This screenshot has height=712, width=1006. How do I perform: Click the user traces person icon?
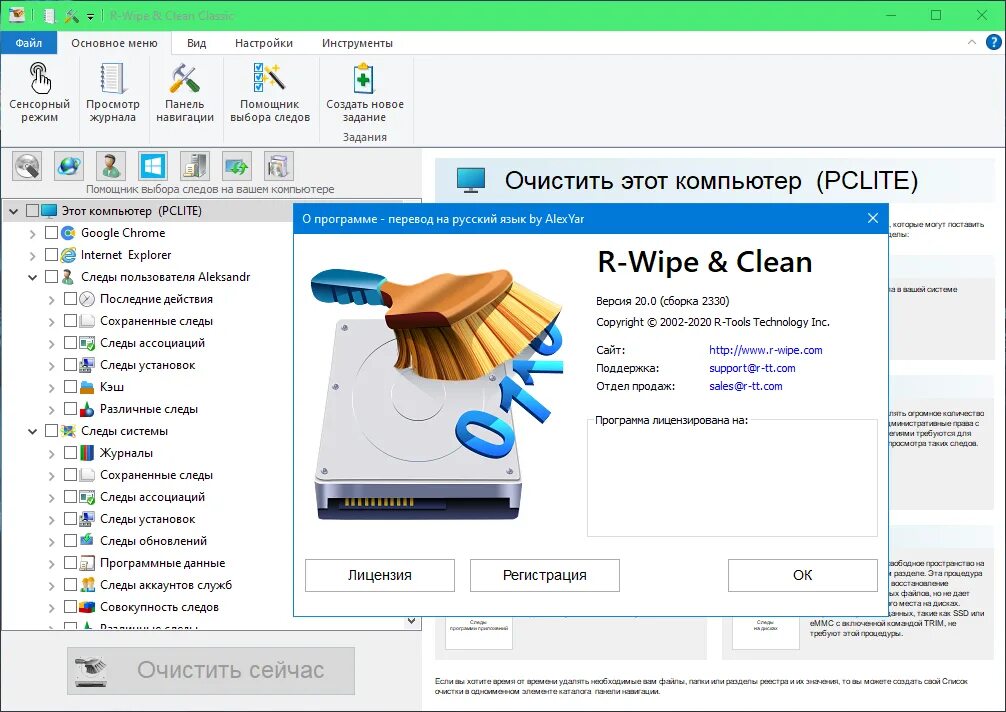109,166
